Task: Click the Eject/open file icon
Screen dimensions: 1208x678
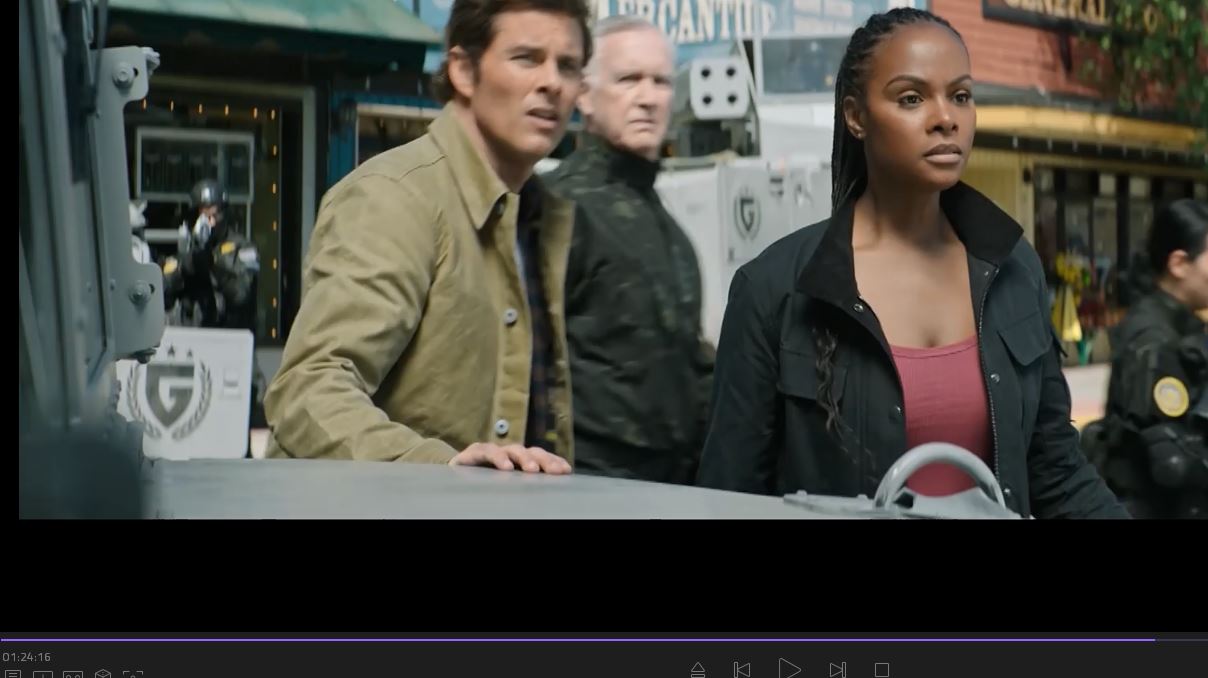Action: [x=698, y=670]
